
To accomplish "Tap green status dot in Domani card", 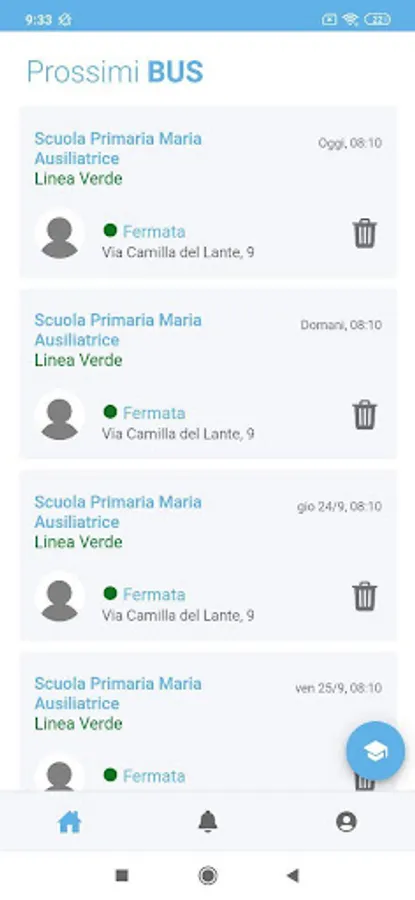I will (110, 412).
